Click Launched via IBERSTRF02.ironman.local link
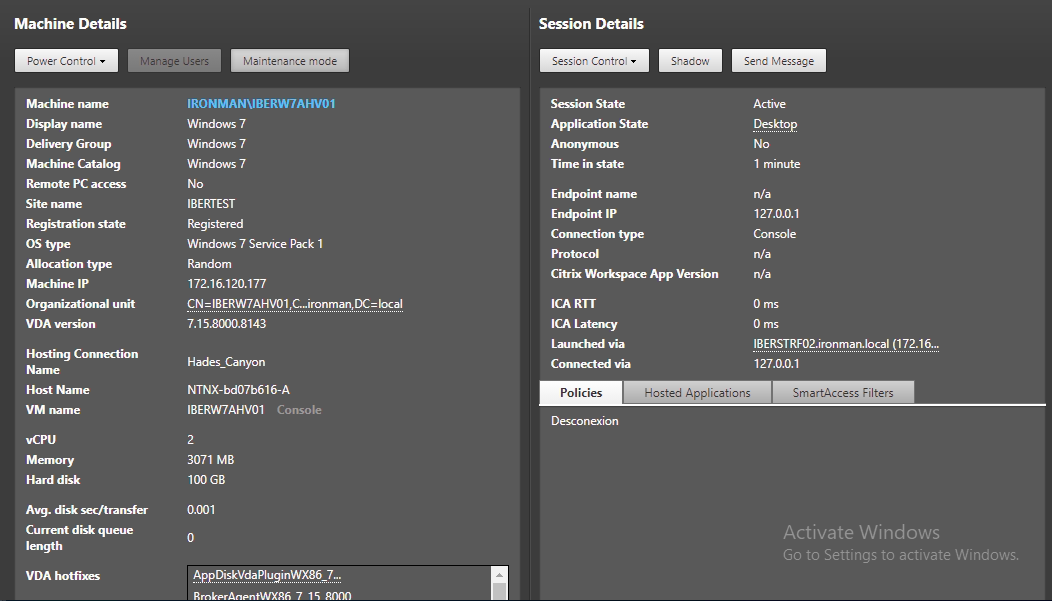This screenshot has width=1052, height=601. [x=845, y=344]
